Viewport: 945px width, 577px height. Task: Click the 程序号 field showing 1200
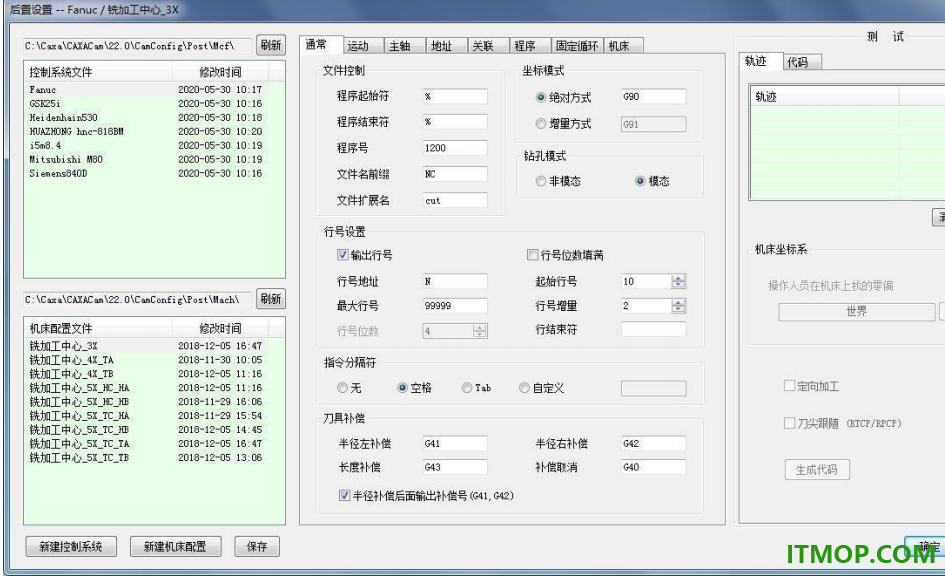[x=455, y=148]
